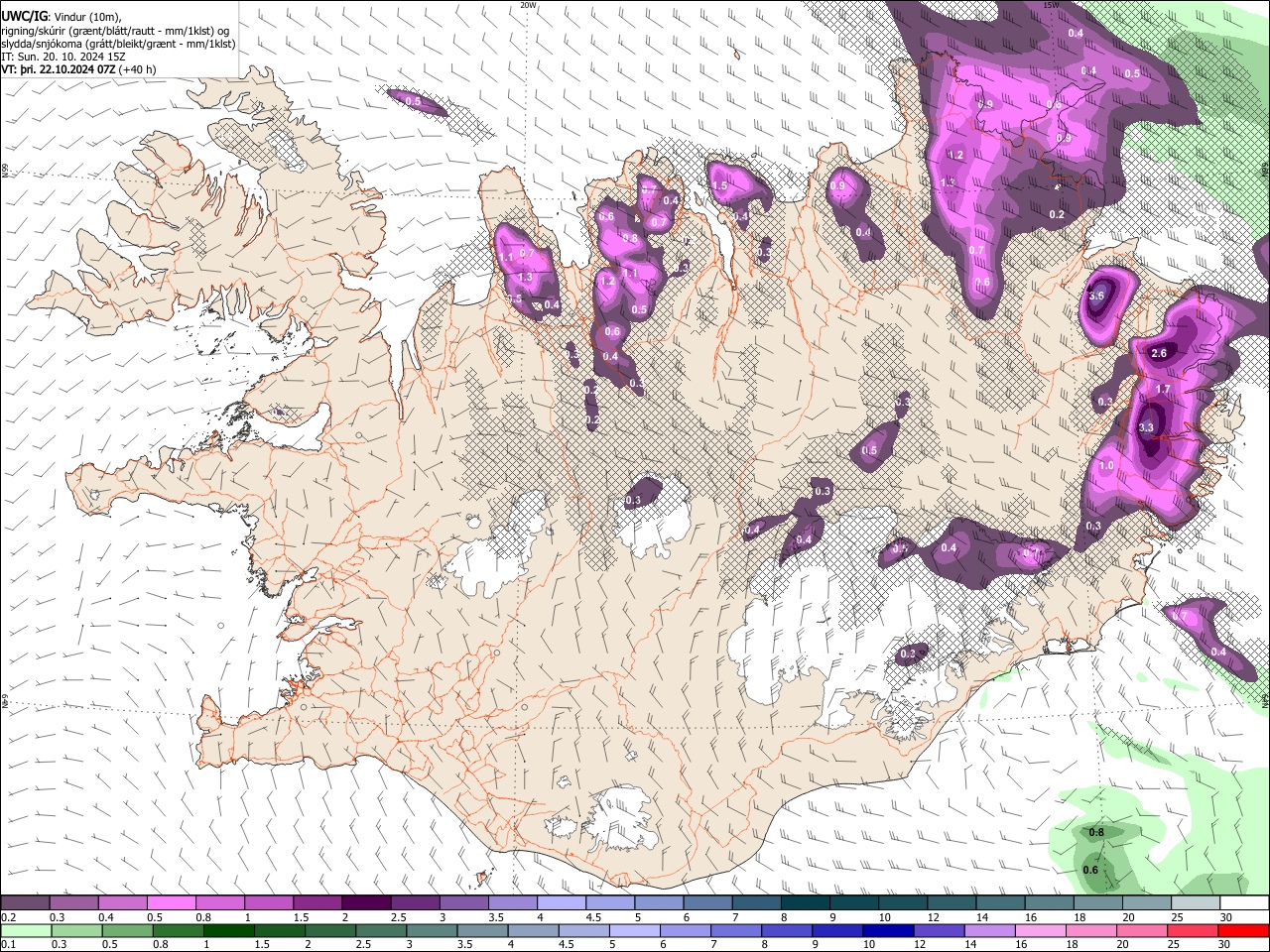
Task: Click the 3.6 snowfall value on map
Action: coord(1096,296)
